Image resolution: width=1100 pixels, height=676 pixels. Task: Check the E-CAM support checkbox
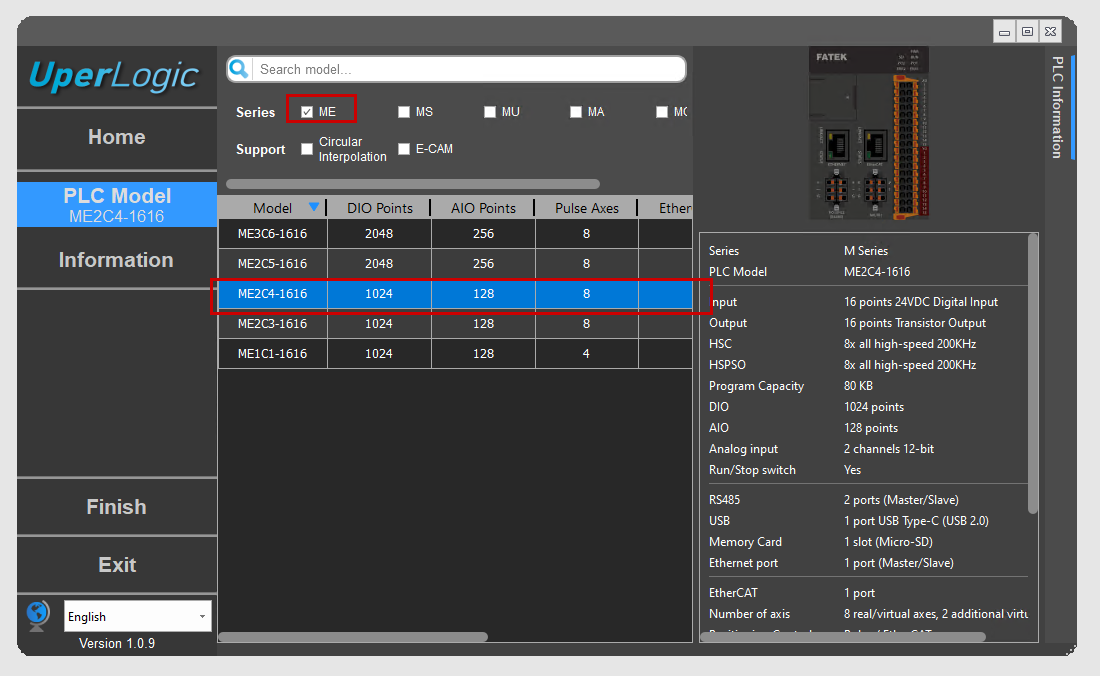[404, 149]
